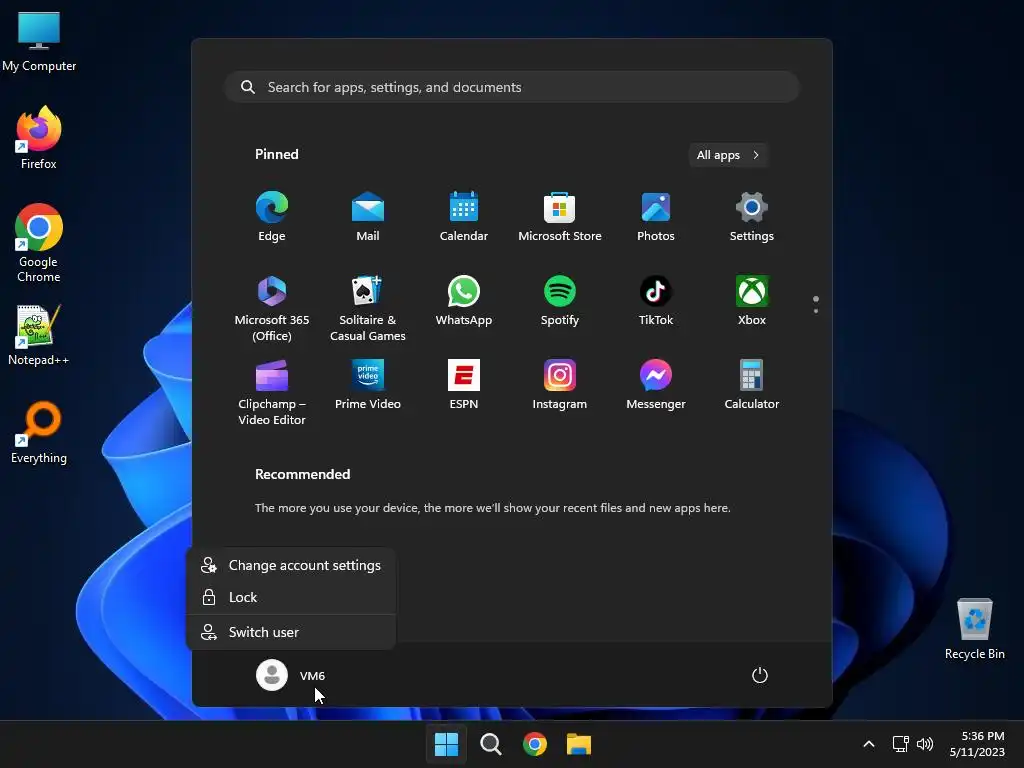Screen dimensions: 1024x768
Task: Open Messenger app
Action: point(656,385)
